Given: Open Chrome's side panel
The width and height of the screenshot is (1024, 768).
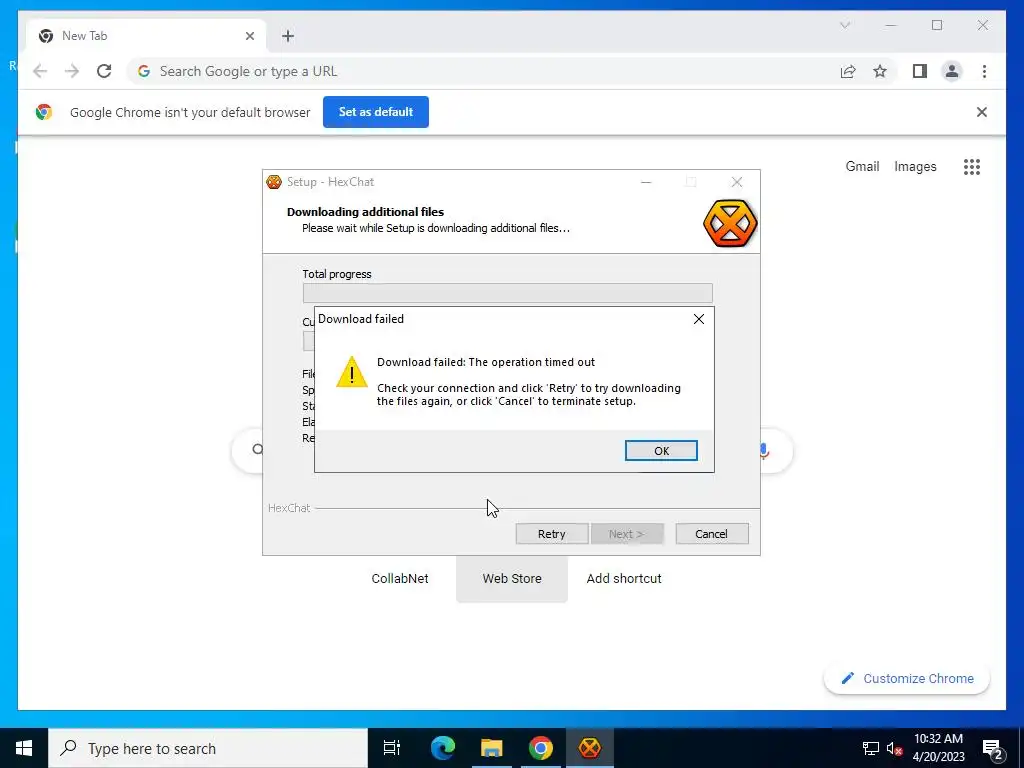Looking at the screenshot, I should [x=920, y=71].
